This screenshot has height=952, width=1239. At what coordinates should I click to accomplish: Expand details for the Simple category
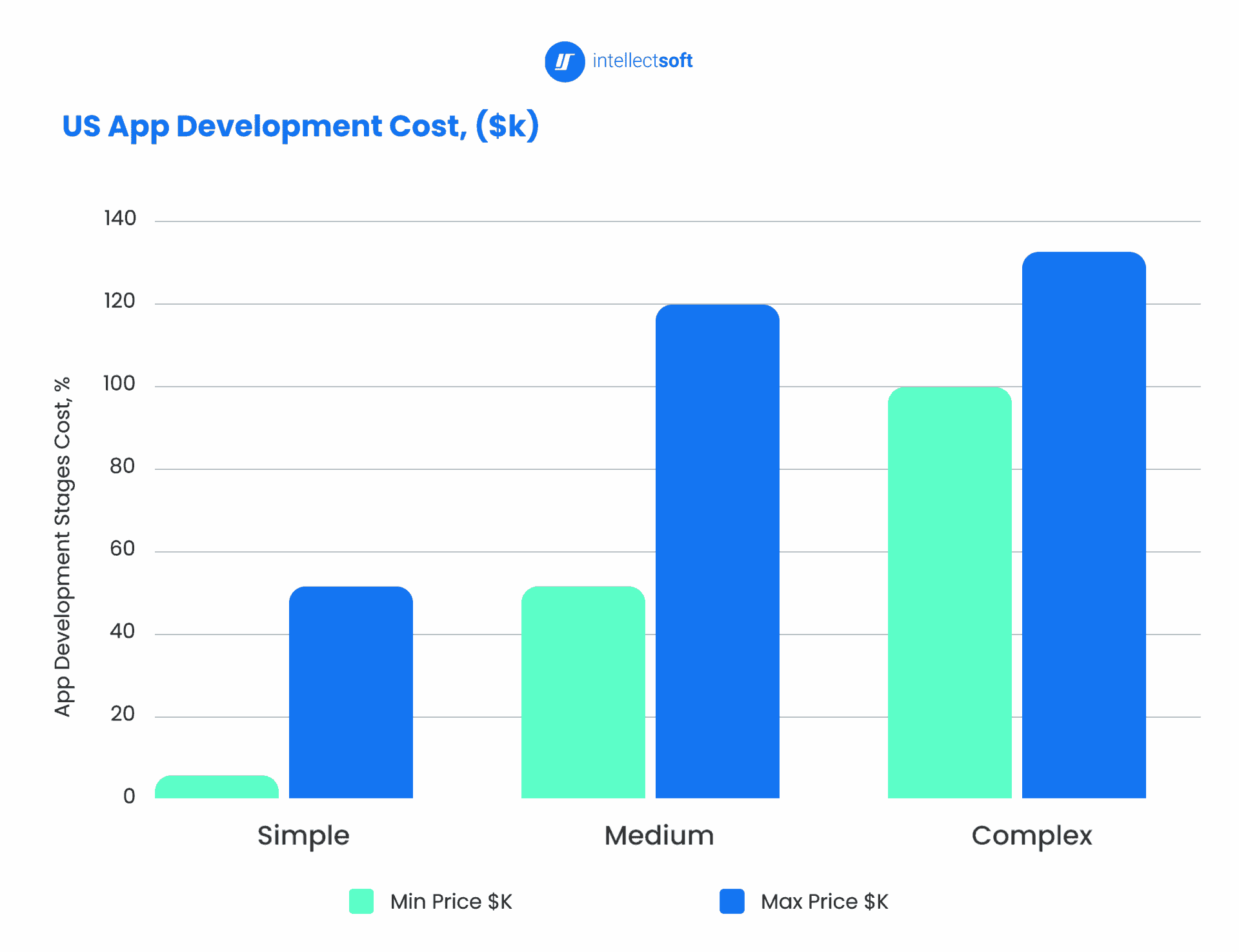point(303,835)
